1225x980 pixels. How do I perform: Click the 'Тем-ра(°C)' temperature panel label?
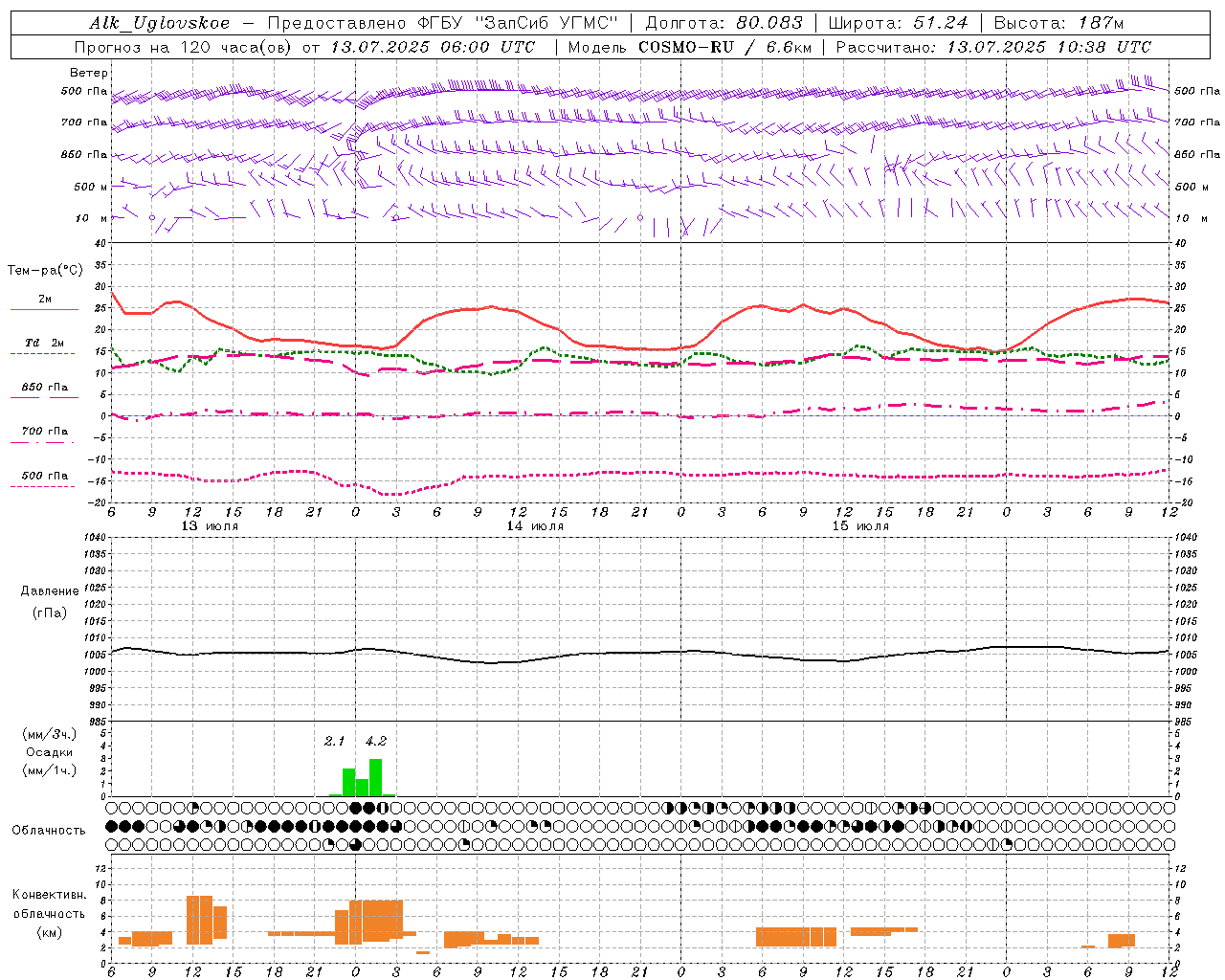pyautogui.click(x=45, y=271)
